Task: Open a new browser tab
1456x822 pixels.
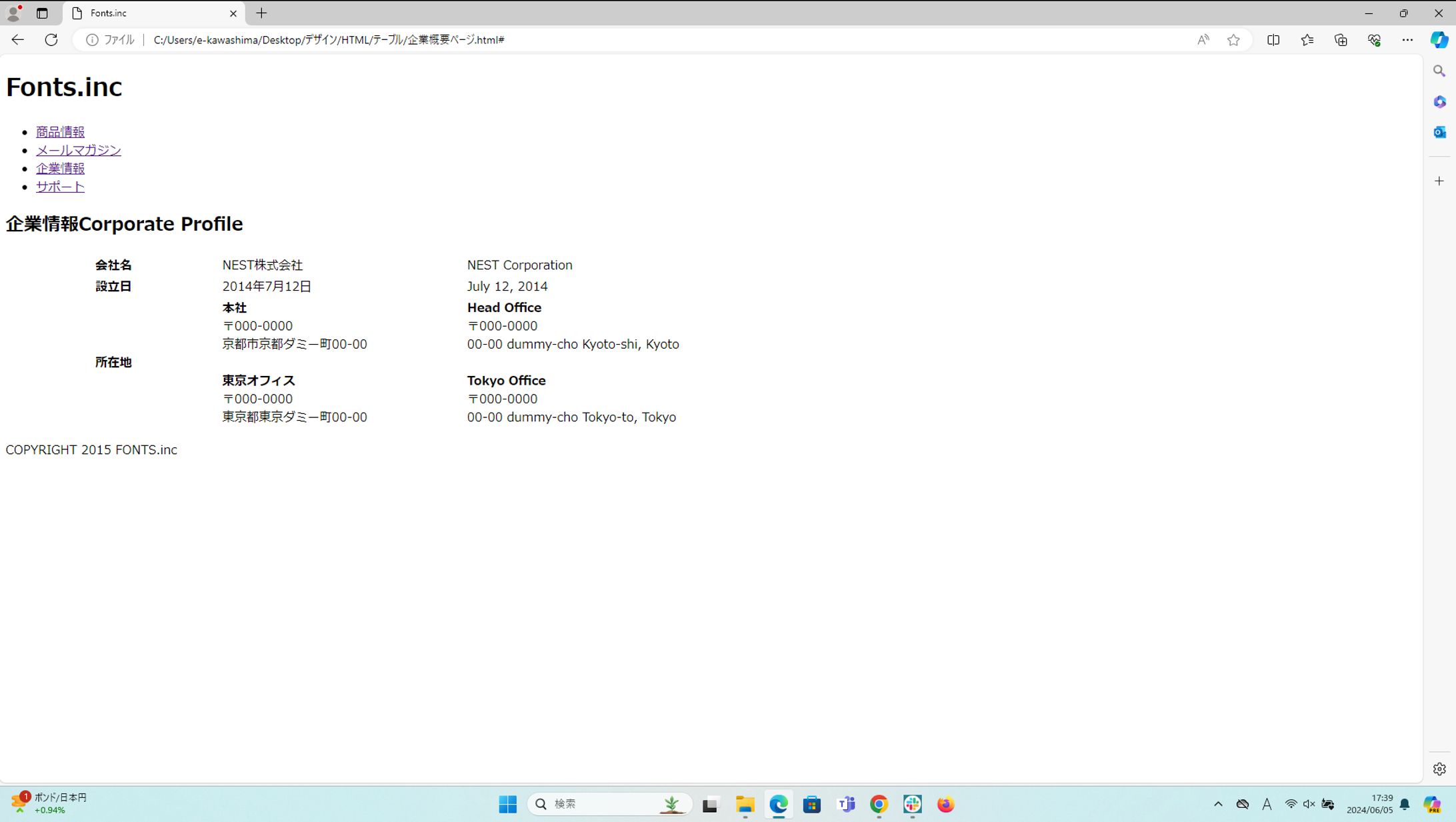Action: (261, 13)
